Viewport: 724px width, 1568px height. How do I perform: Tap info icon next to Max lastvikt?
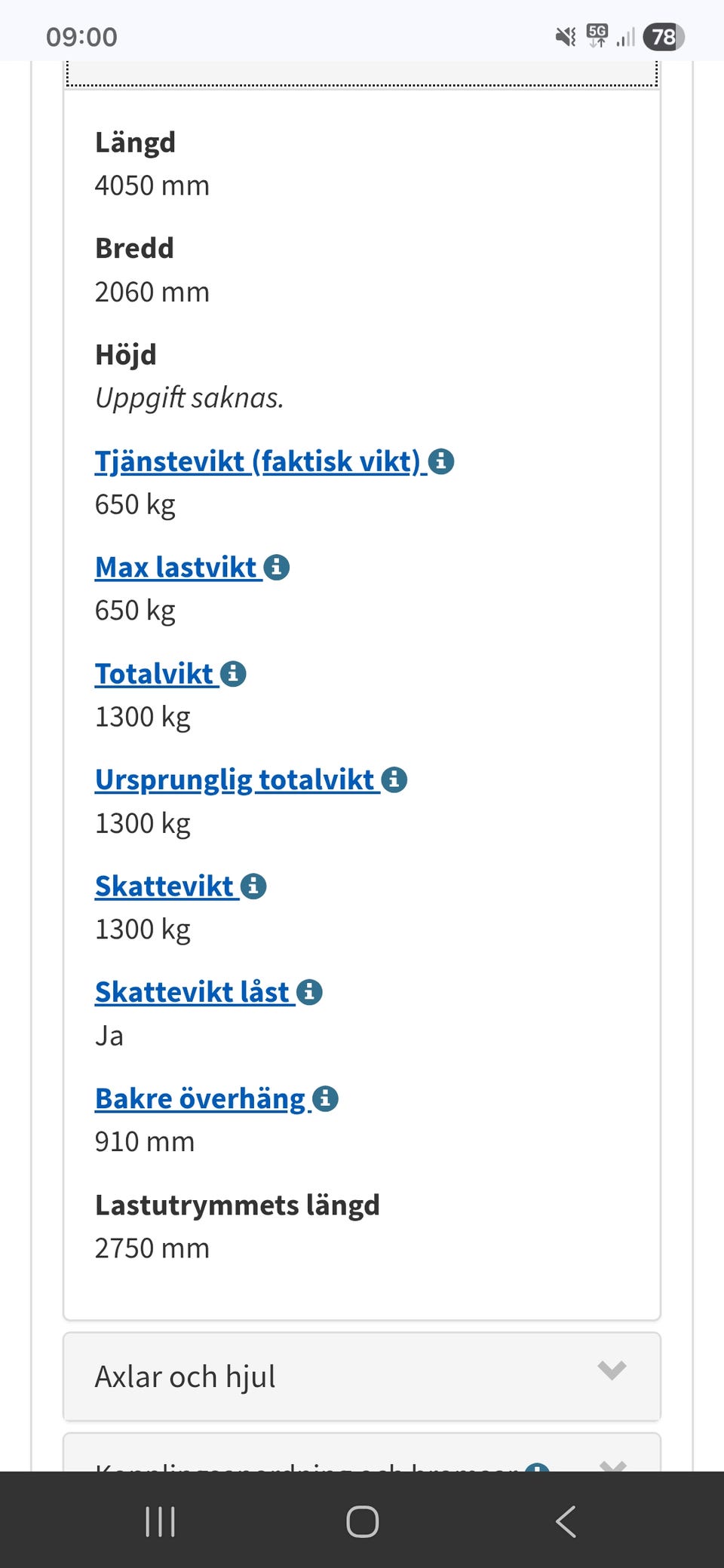(277, 567)
